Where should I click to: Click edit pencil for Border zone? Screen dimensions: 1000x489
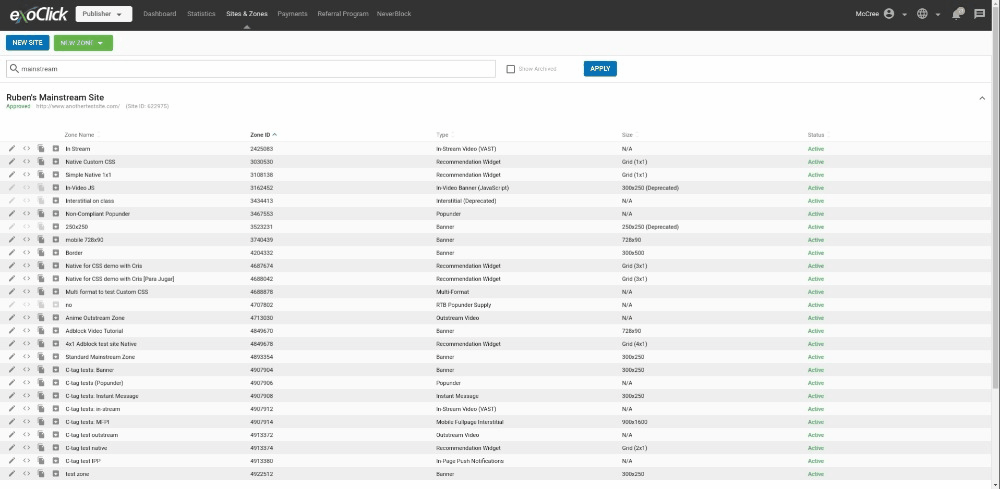click(x=12, y=253)
